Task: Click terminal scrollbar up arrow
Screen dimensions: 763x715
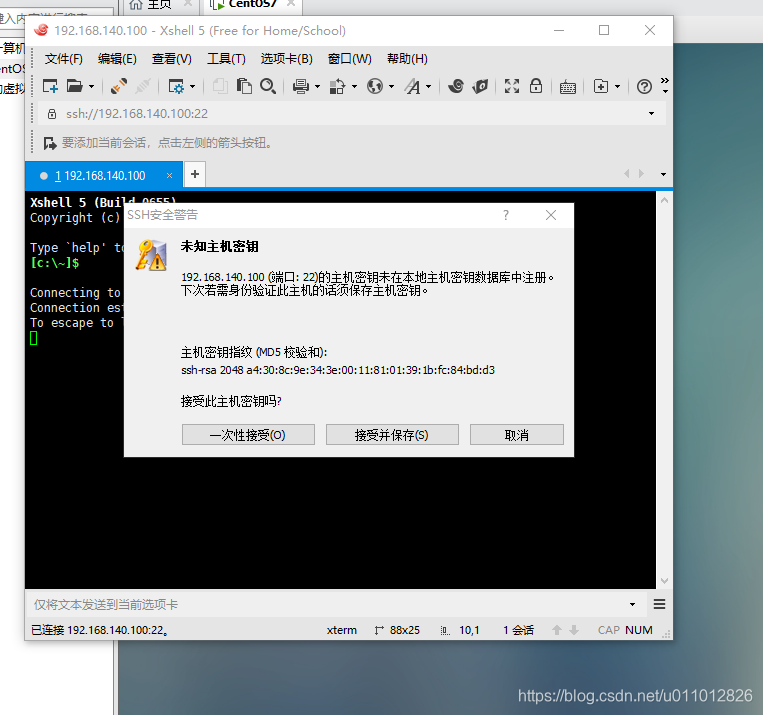Action: 664,200
